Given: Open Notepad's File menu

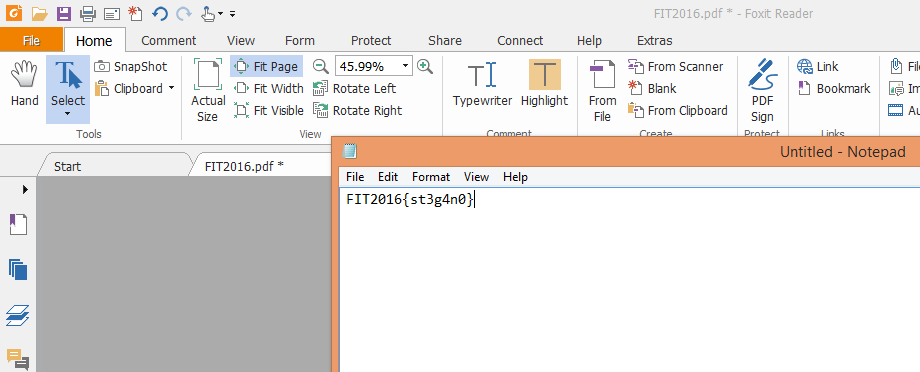Looking at the screenshot, I should point(355,177).
